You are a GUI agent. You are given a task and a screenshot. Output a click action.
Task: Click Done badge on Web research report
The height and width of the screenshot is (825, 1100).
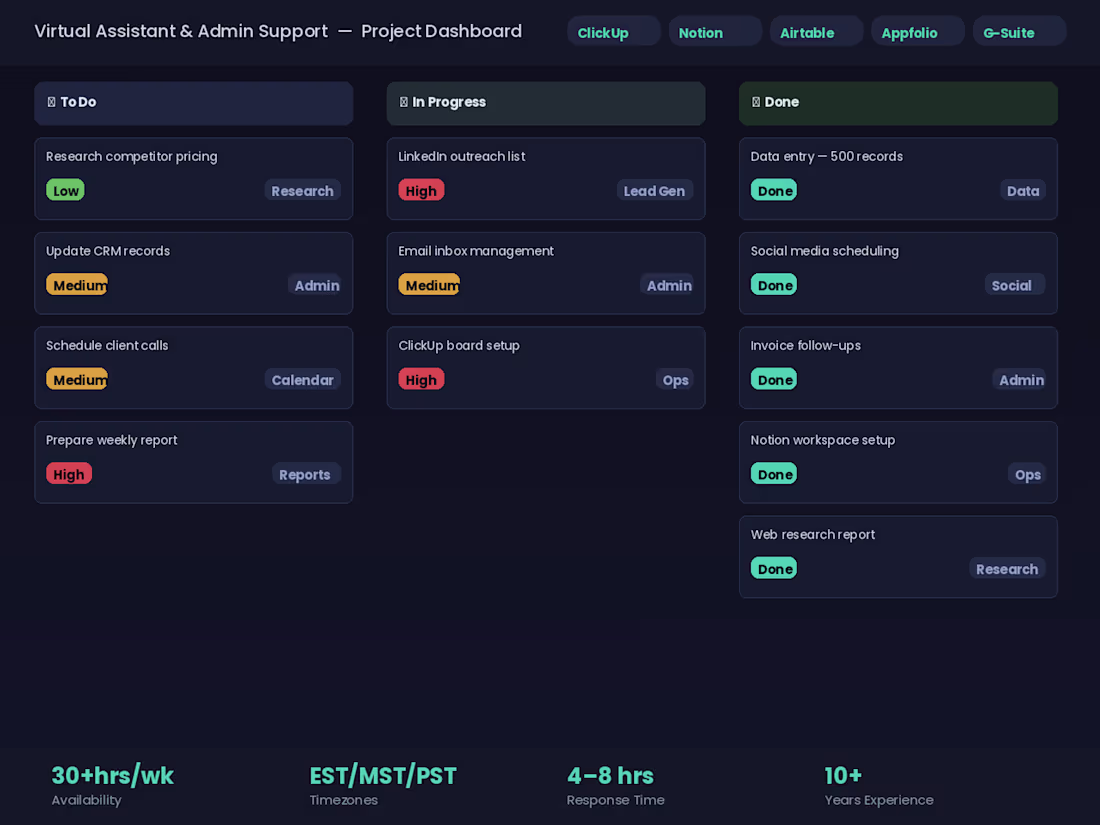tap(774, 568)
